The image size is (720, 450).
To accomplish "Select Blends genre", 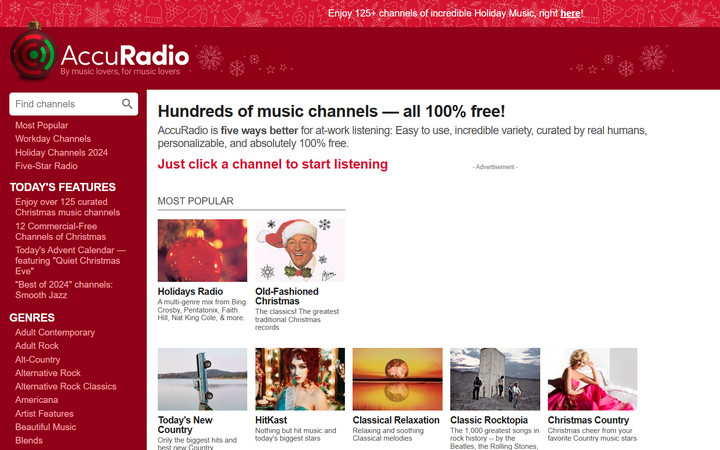I will click(x=29, y=440).
